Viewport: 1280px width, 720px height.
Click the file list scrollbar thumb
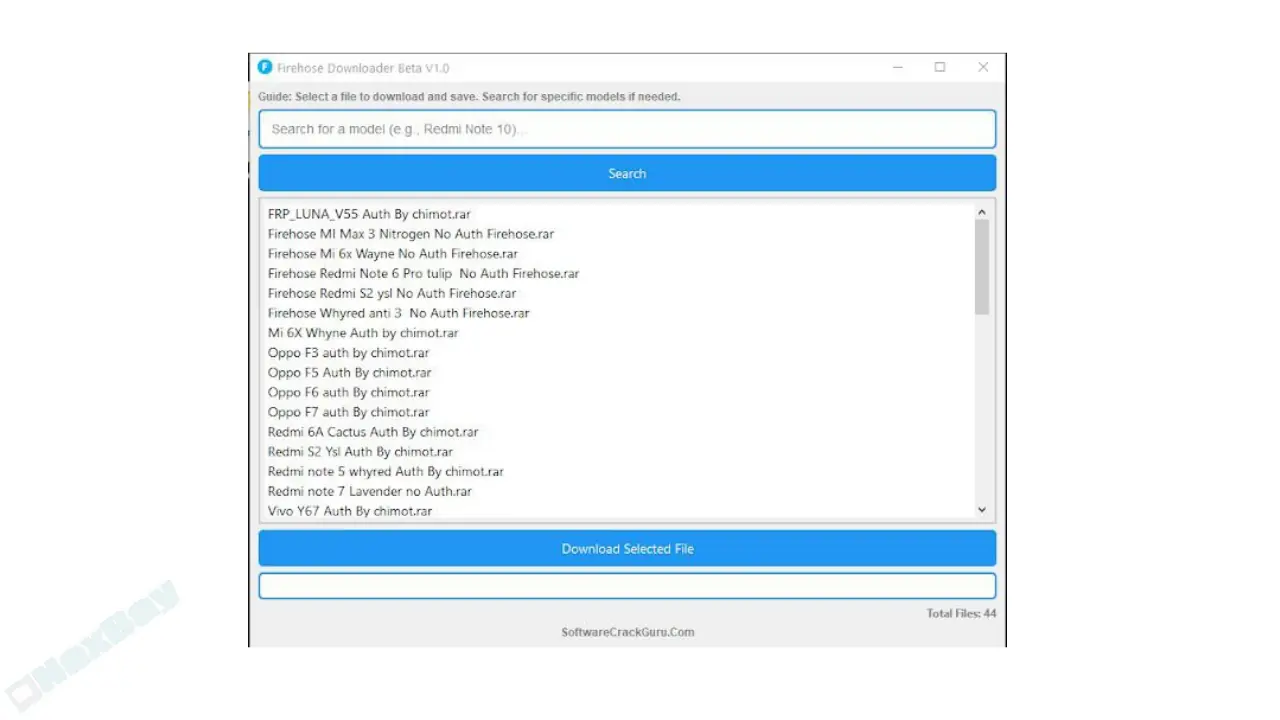point(981,266)
